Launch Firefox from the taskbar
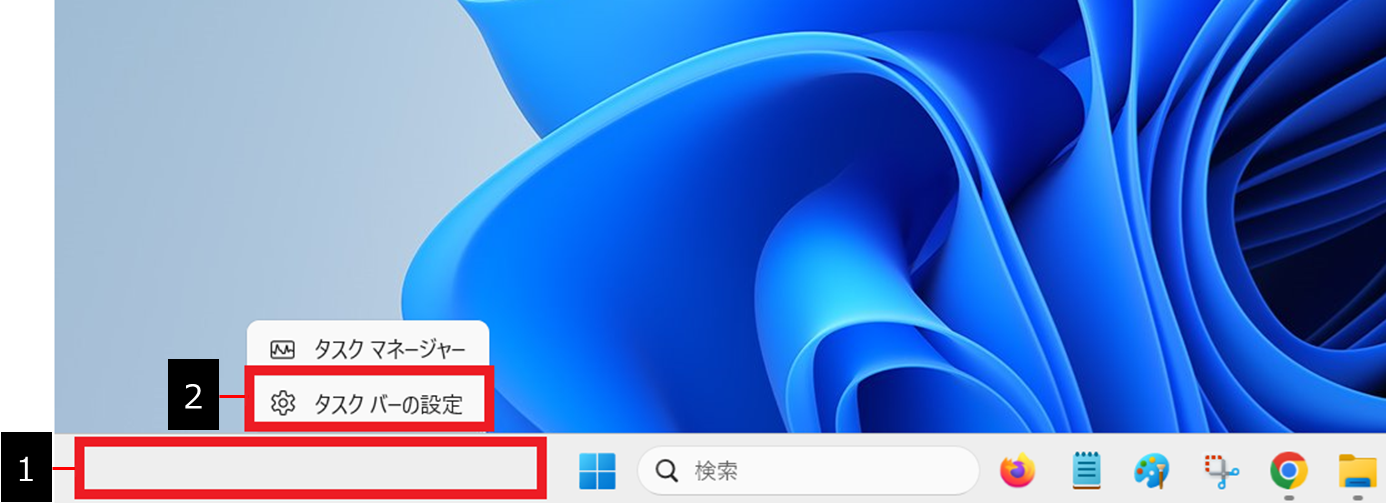 click(x=1018, y=470)
